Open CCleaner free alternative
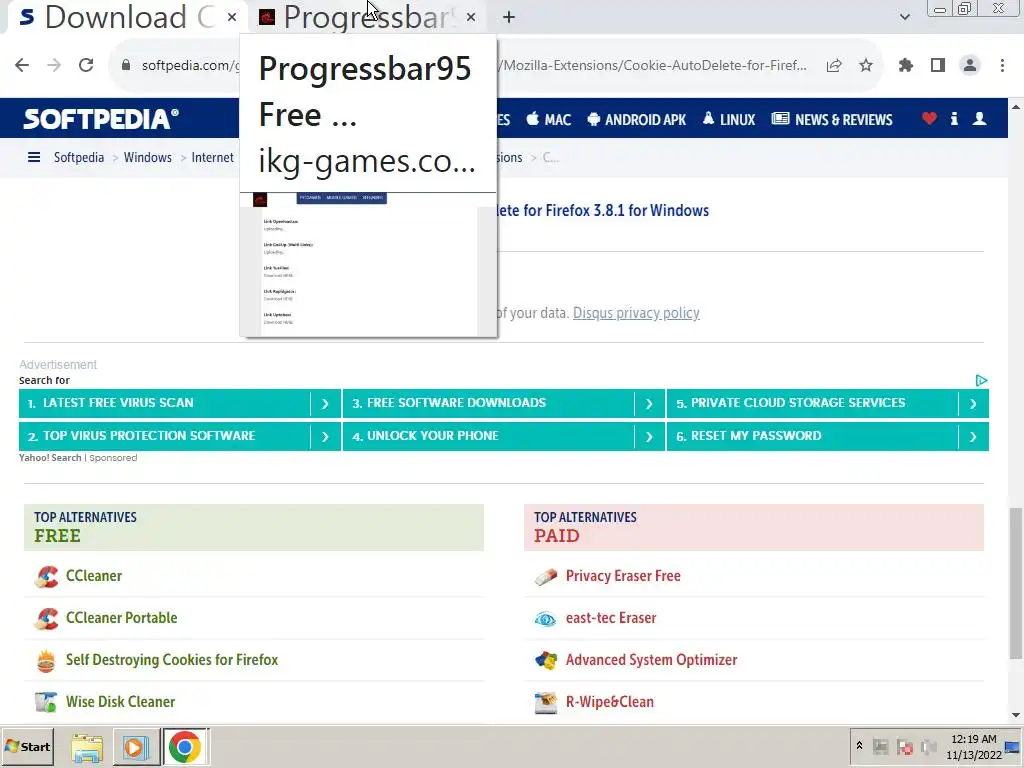 pyautogui.click(x=94, y=576)
